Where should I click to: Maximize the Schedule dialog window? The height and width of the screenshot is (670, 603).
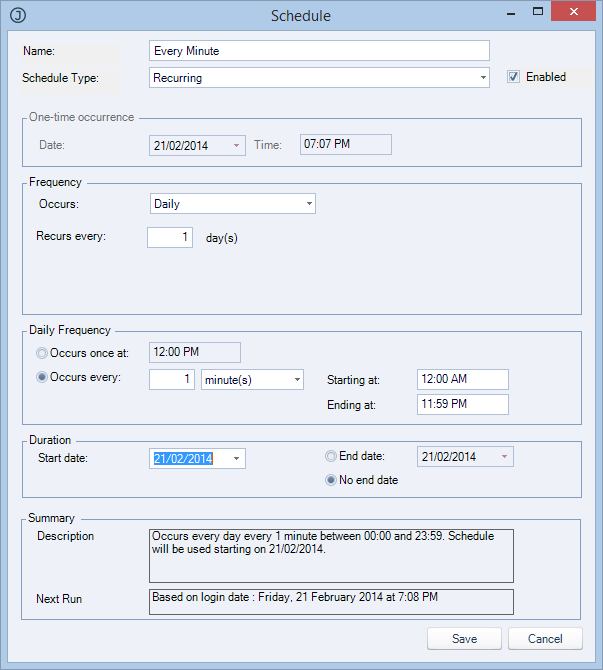[x=537, y=14]
